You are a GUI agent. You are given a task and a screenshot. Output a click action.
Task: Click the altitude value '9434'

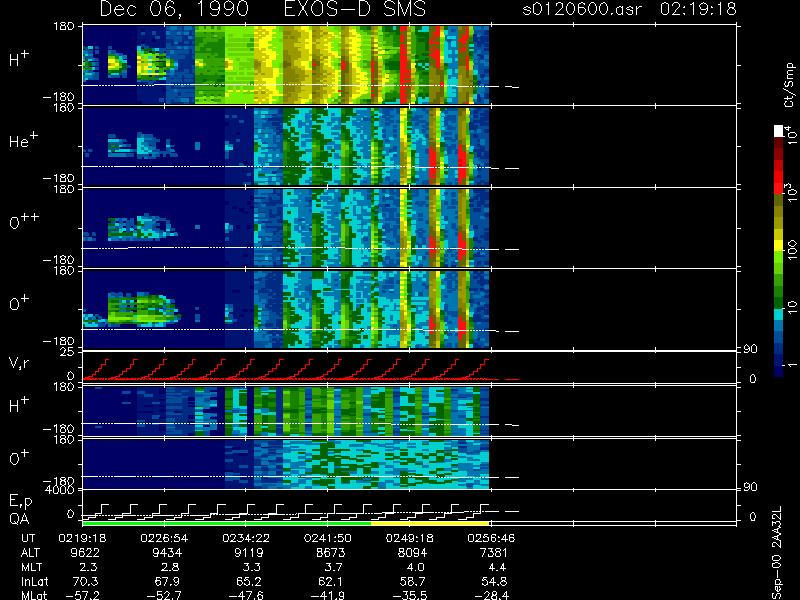(x=167, y=553)
